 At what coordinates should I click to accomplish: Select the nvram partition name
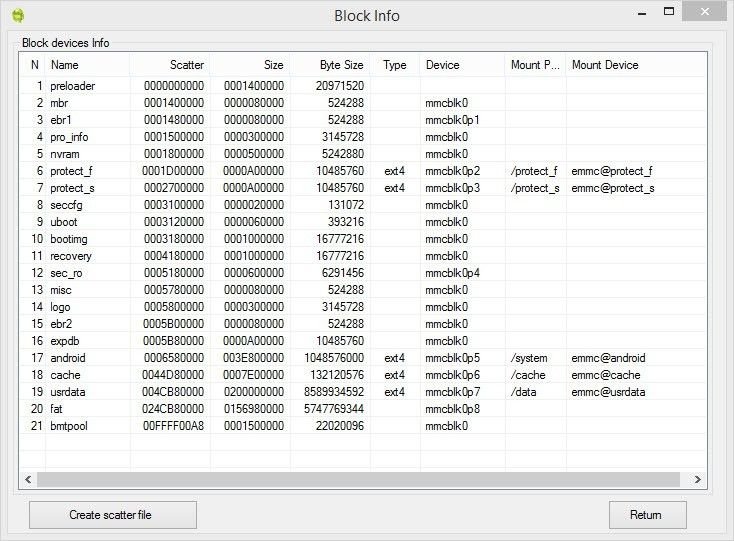click(65, 154)
